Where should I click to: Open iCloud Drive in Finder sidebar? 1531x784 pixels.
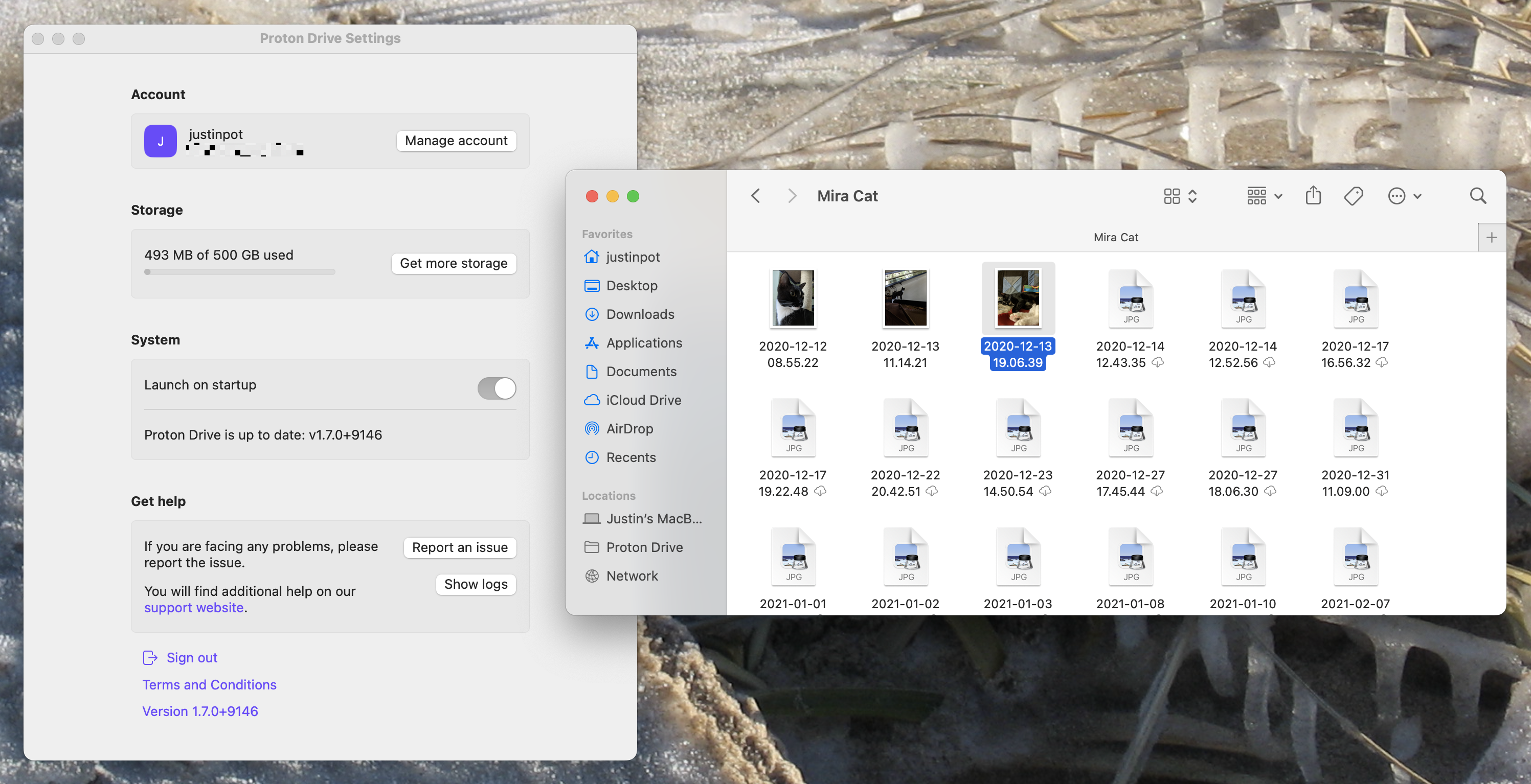(x=633, y=400)
